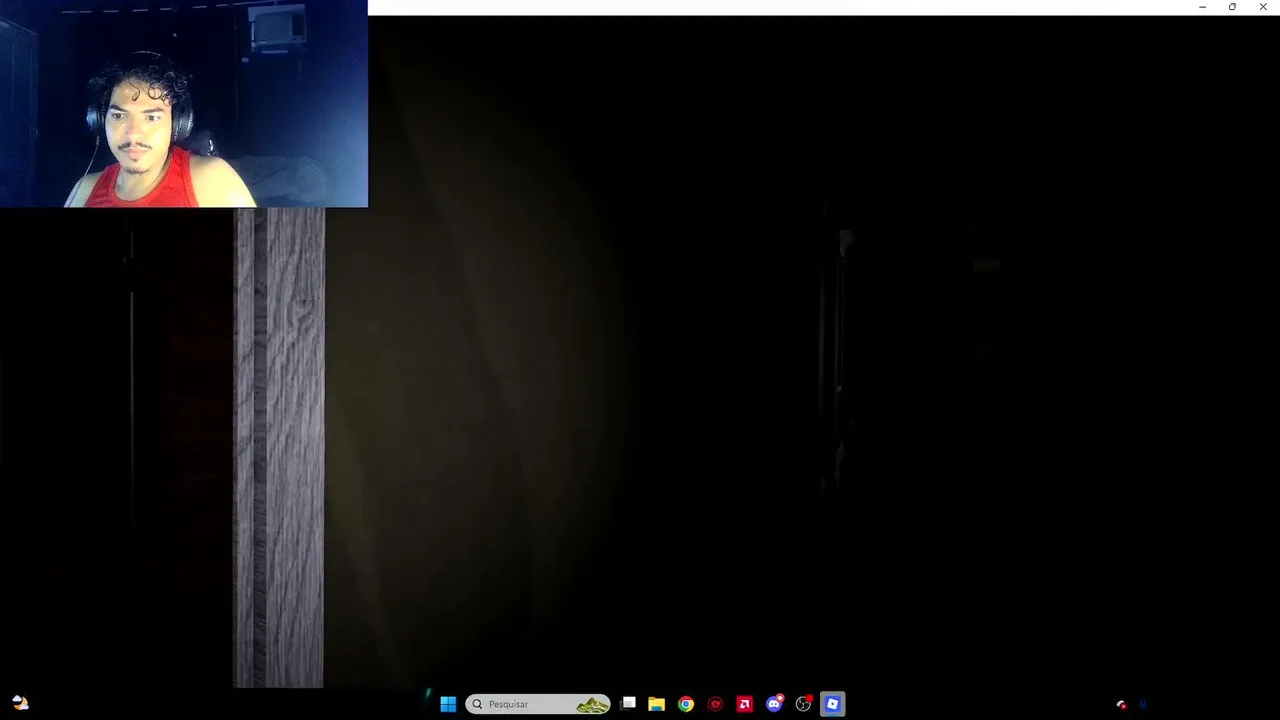Open the Windows Start menu
The width and height of the screenshot is (1280, 720).
(x=448, y=704)
